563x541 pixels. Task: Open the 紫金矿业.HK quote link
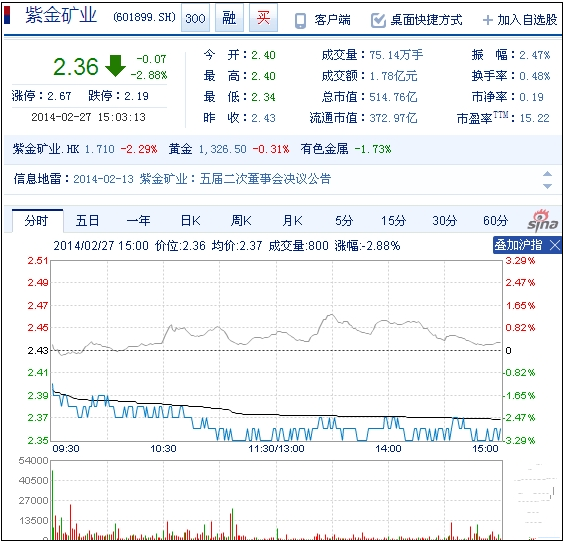click(46, 149)
